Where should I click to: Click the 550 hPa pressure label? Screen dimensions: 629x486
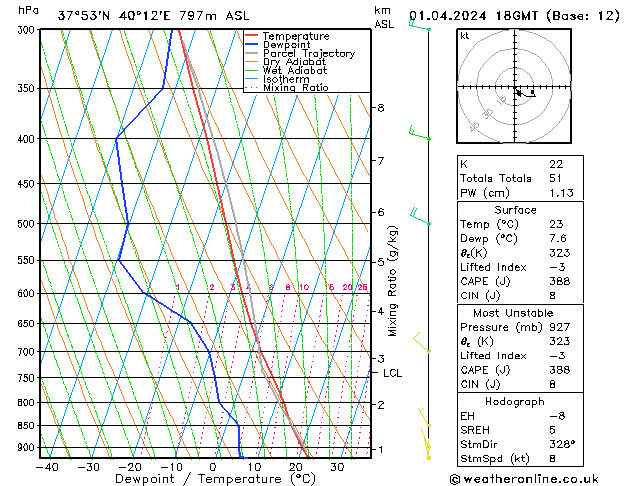coord(28,261)
